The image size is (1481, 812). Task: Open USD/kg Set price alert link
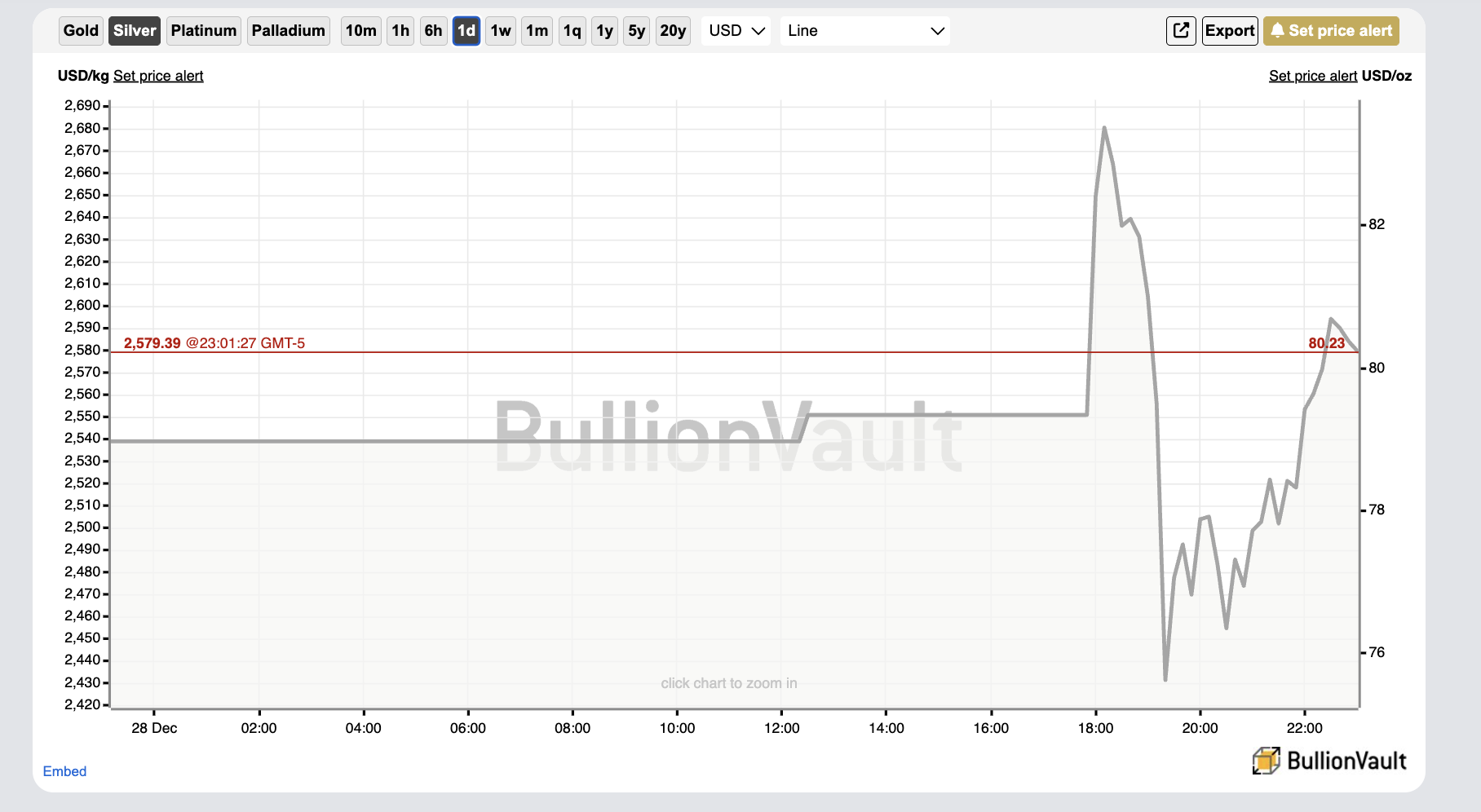point(158,76)
